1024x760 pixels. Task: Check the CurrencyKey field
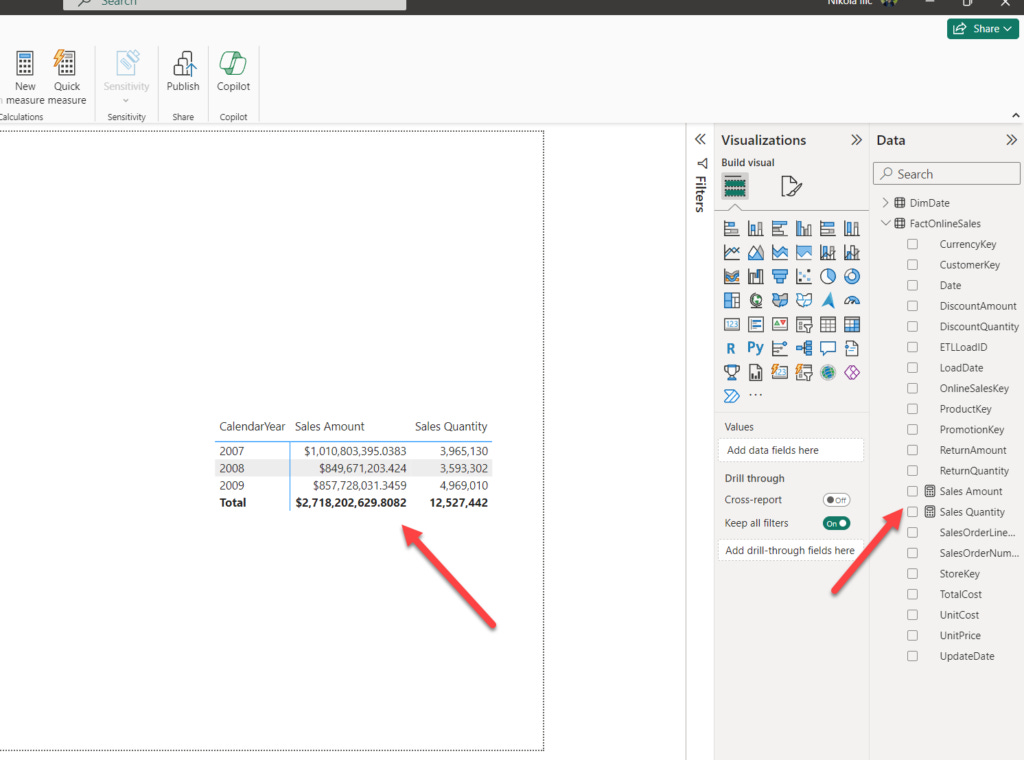pos(912,244)
